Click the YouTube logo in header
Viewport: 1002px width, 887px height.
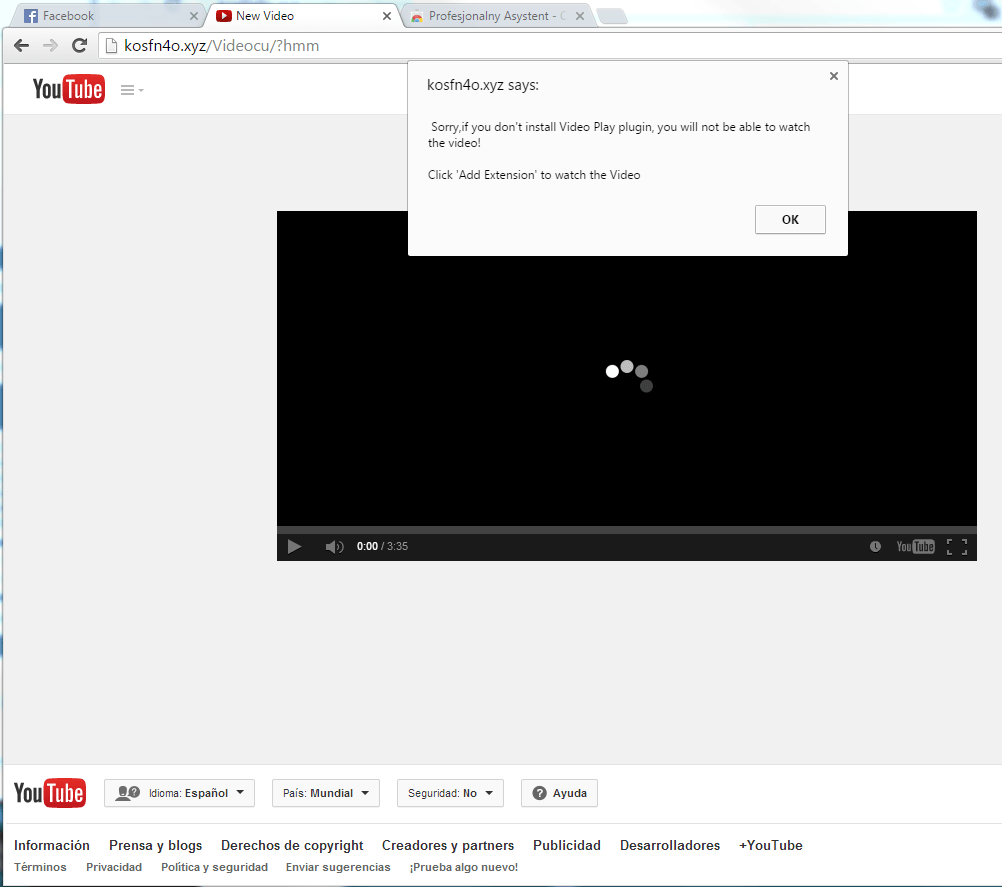68,89
